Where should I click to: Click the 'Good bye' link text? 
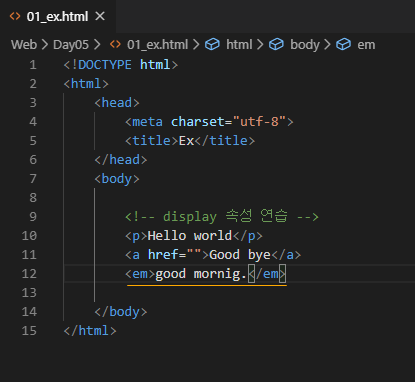240,255
